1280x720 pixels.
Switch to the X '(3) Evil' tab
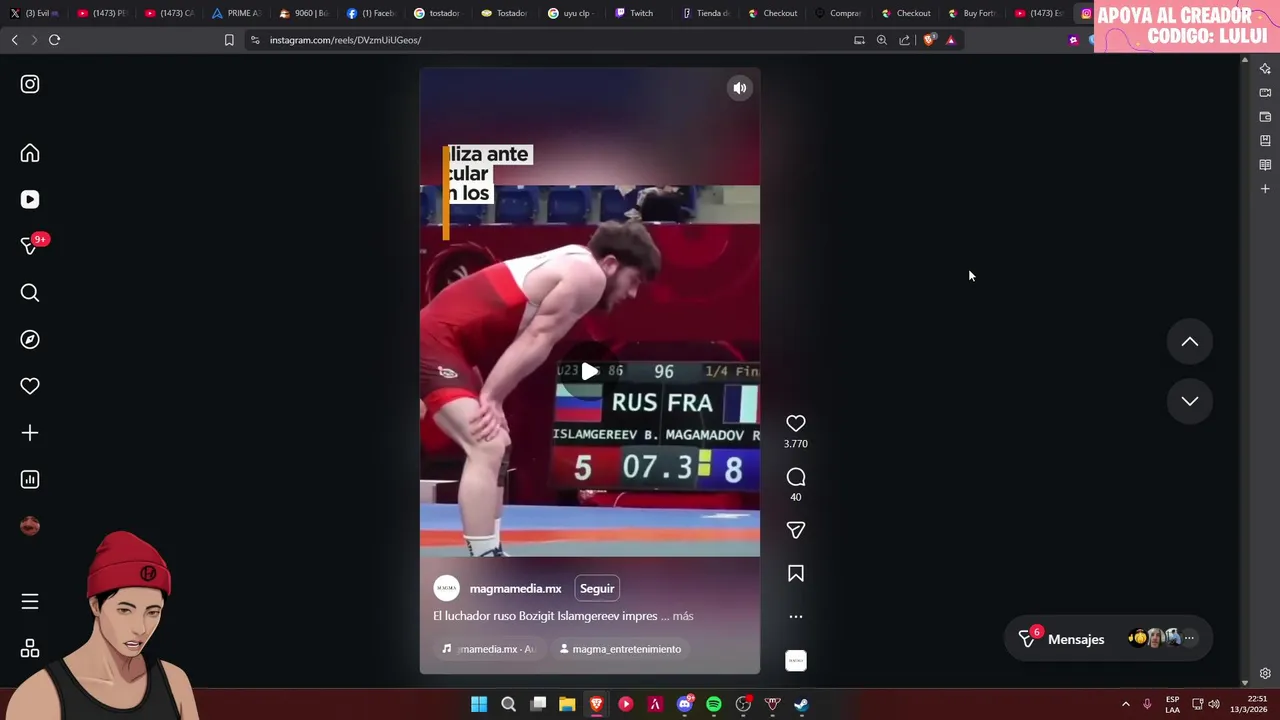pos(35,13)
